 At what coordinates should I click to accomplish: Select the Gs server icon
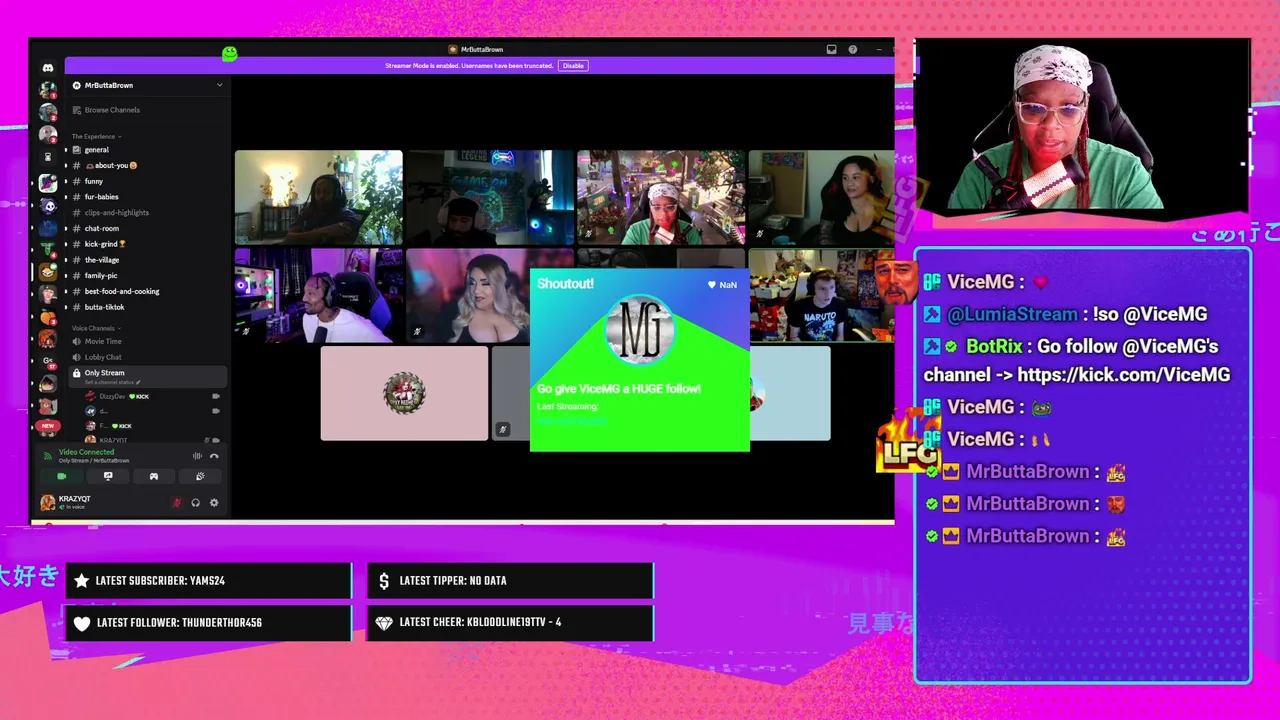click(x=48, y=361)
